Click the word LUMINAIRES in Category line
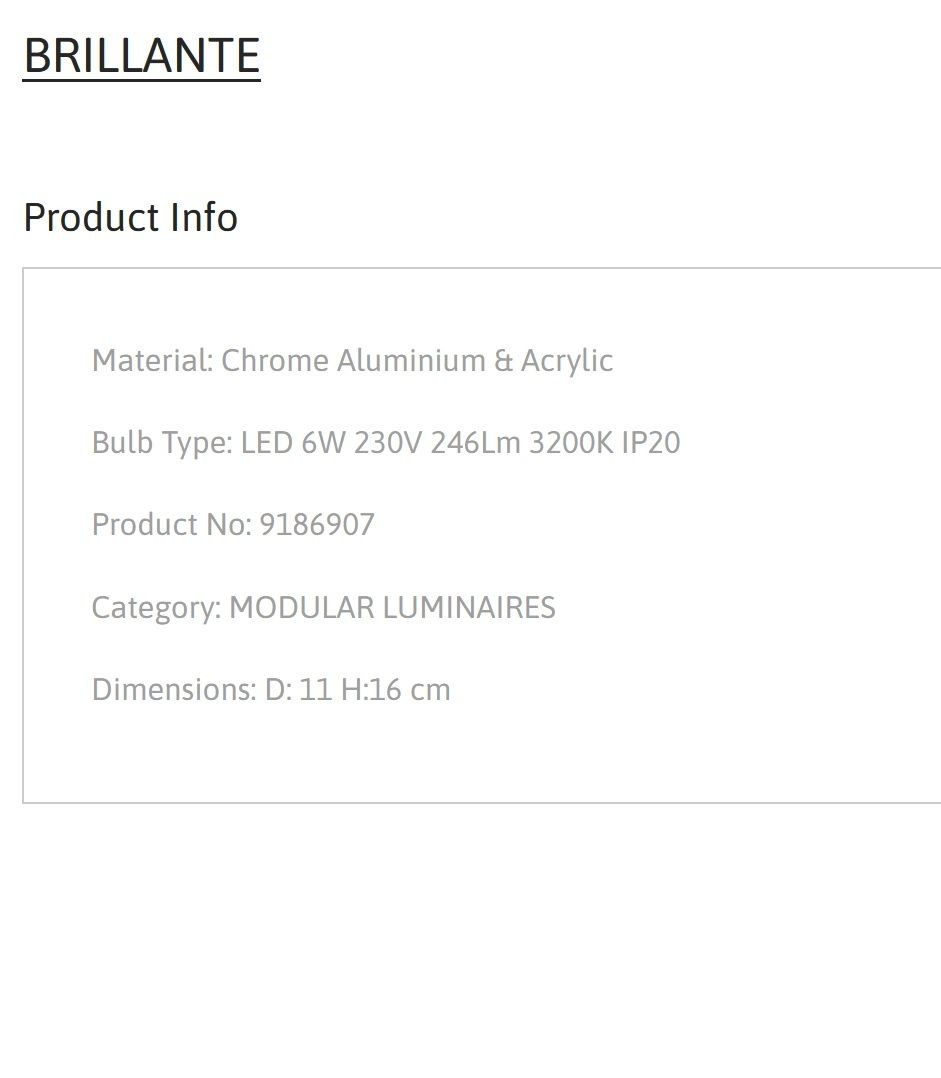Screen dimensions: 941x1078 pos(469,607)
